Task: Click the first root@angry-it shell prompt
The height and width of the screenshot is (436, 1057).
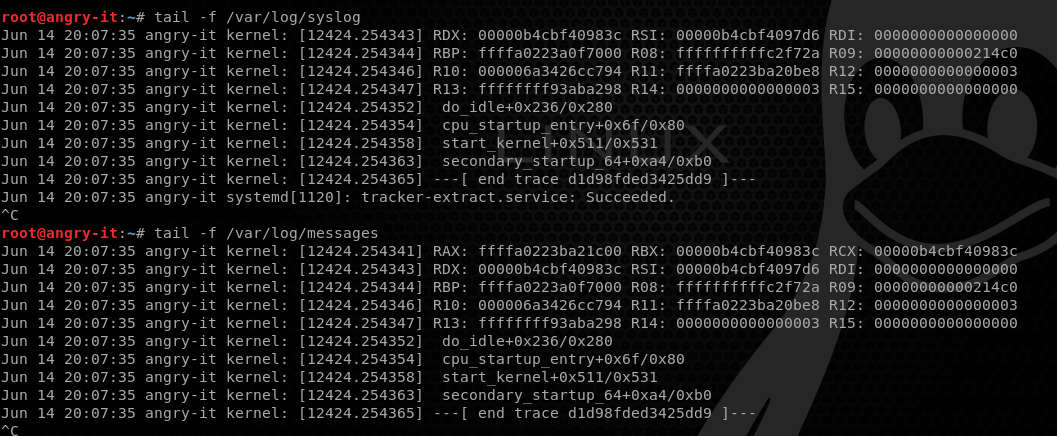Action: (x=60, y=17)
